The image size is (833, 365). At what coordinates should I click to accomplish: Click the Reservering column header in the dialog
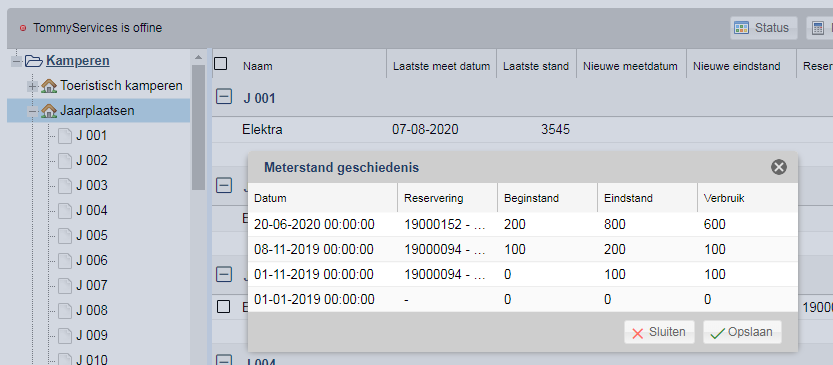[447, 198]
